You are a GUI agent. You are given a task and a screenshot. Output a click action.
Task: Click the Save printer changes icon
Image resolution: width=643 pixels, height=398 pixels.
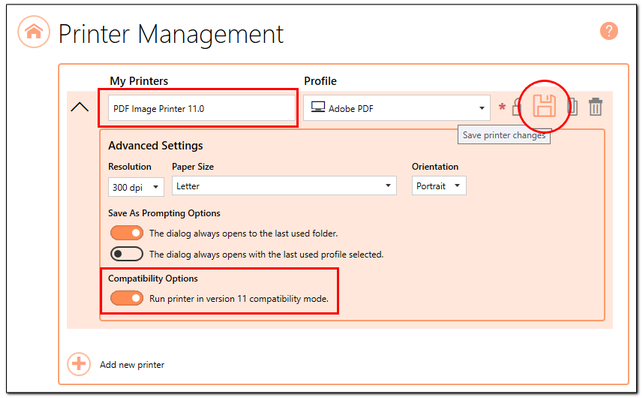point(544,106)
